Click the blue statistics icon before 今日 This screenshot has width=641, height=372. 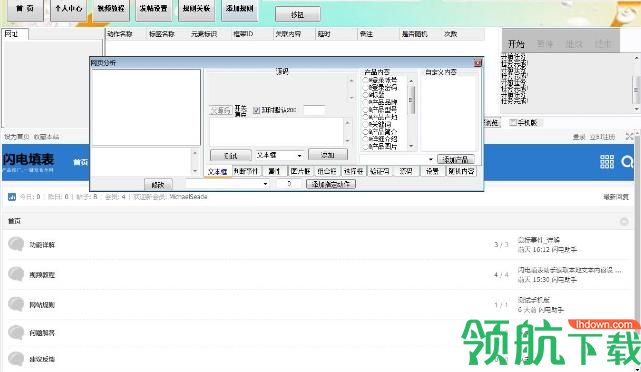12,197
